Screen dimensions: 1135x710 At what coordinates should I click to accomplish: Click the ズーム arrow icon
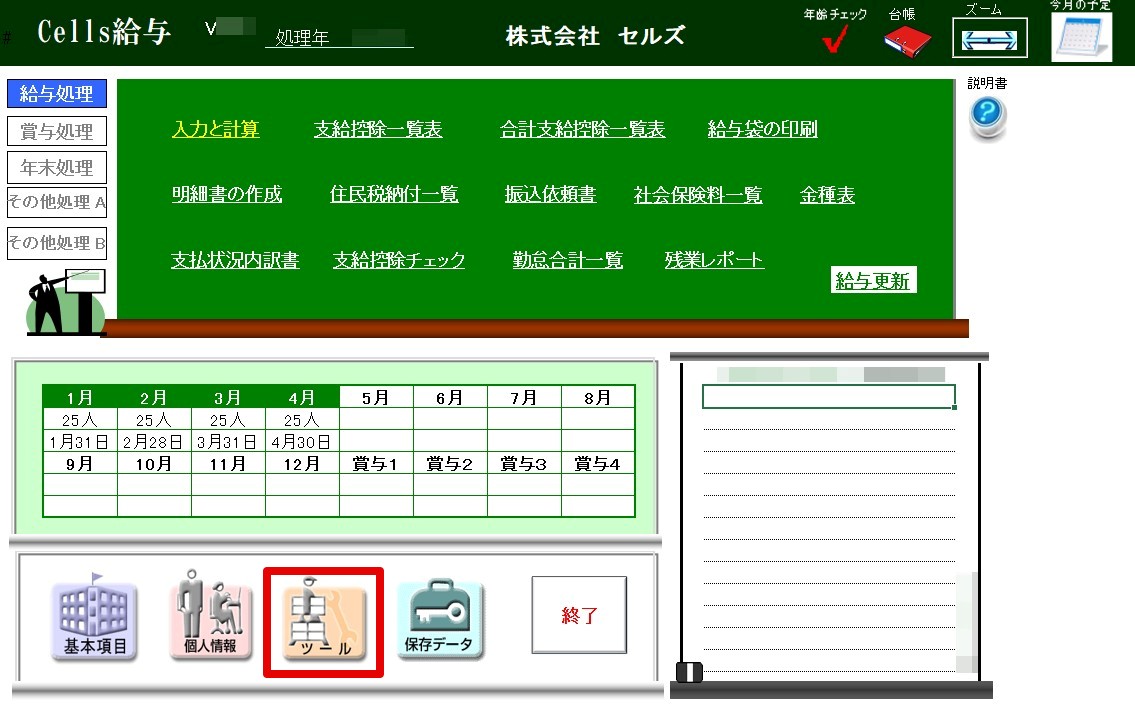[989, 40]
